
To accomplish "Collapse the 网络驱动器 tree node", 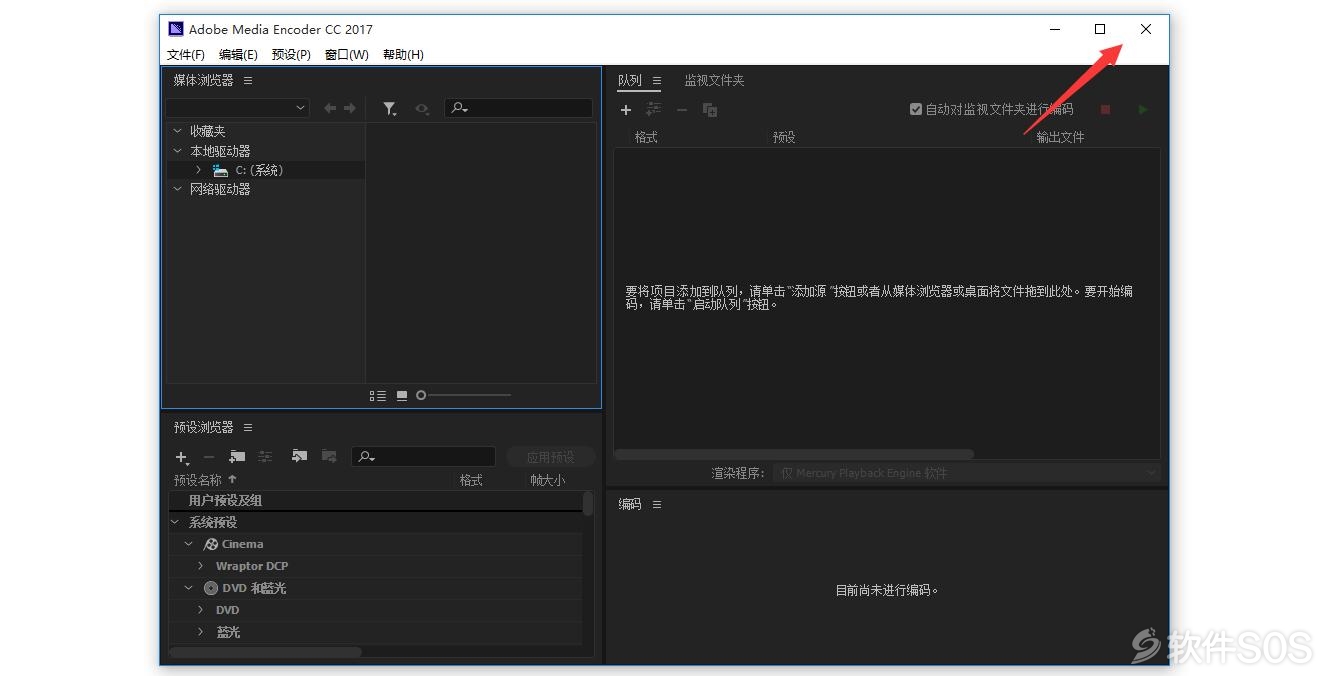I will pos(177,189).
